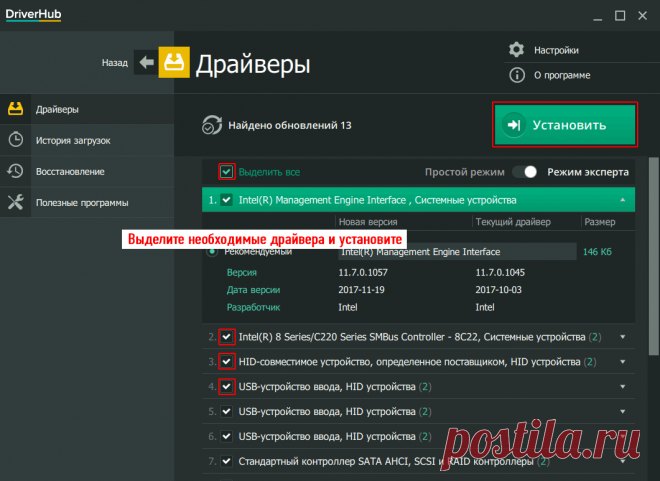Open the Драйверы sidebar section

click(87, 109)
